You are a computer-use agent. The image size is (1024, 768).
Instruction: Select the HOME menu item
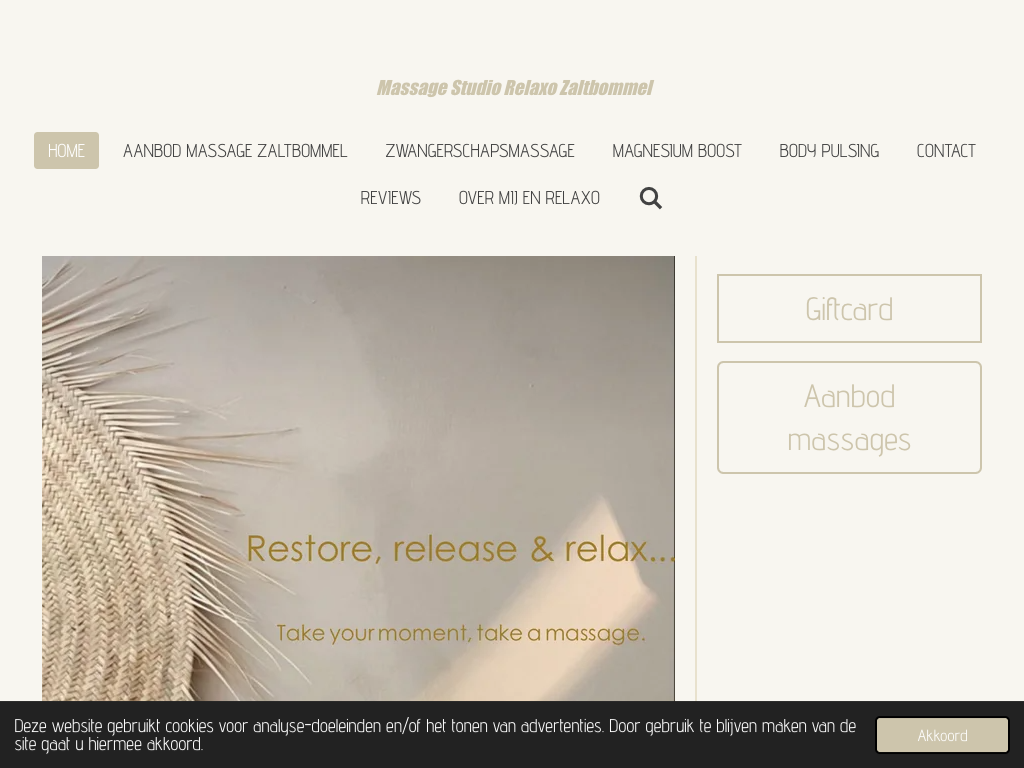pos(67,151)
